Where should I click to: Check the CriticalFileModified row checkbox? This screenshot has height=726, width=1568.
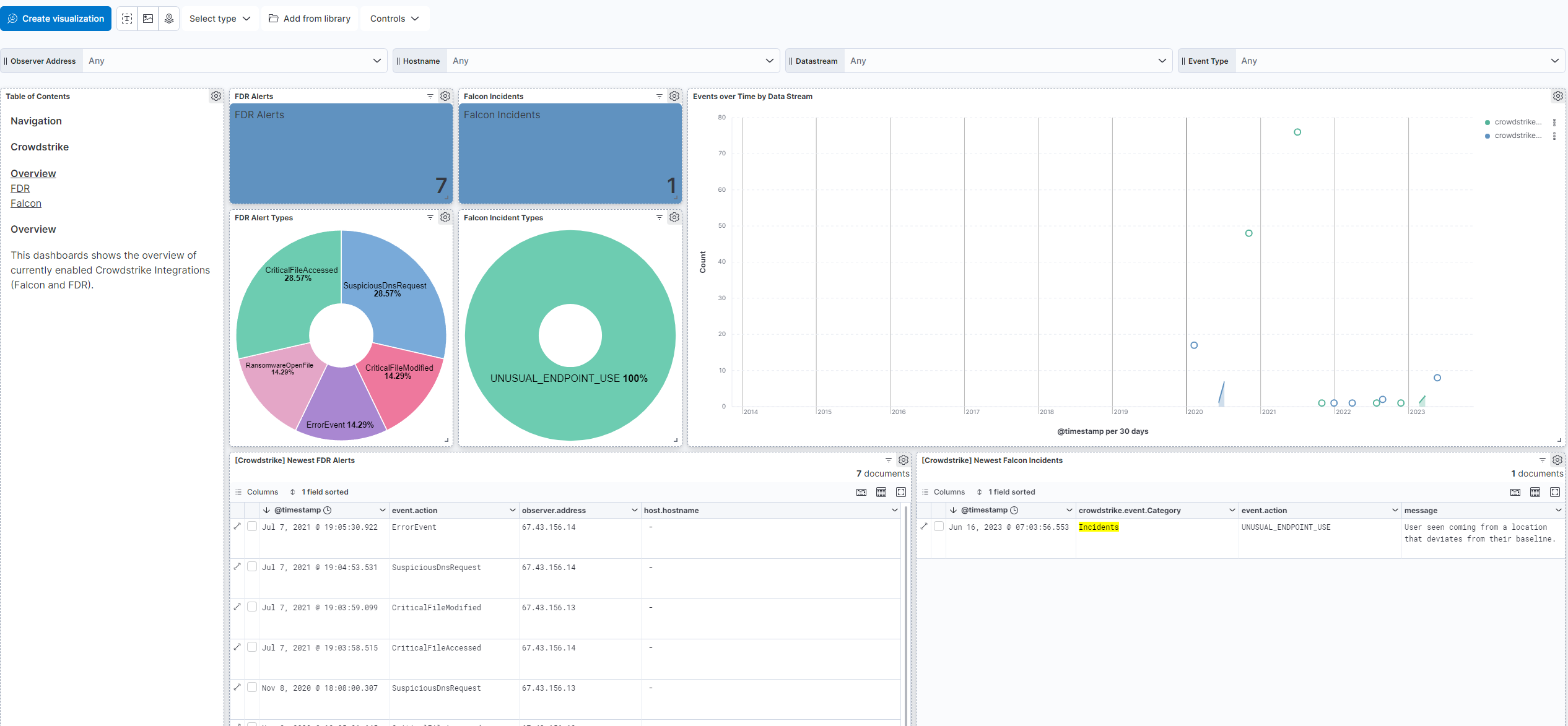point(252,607)
